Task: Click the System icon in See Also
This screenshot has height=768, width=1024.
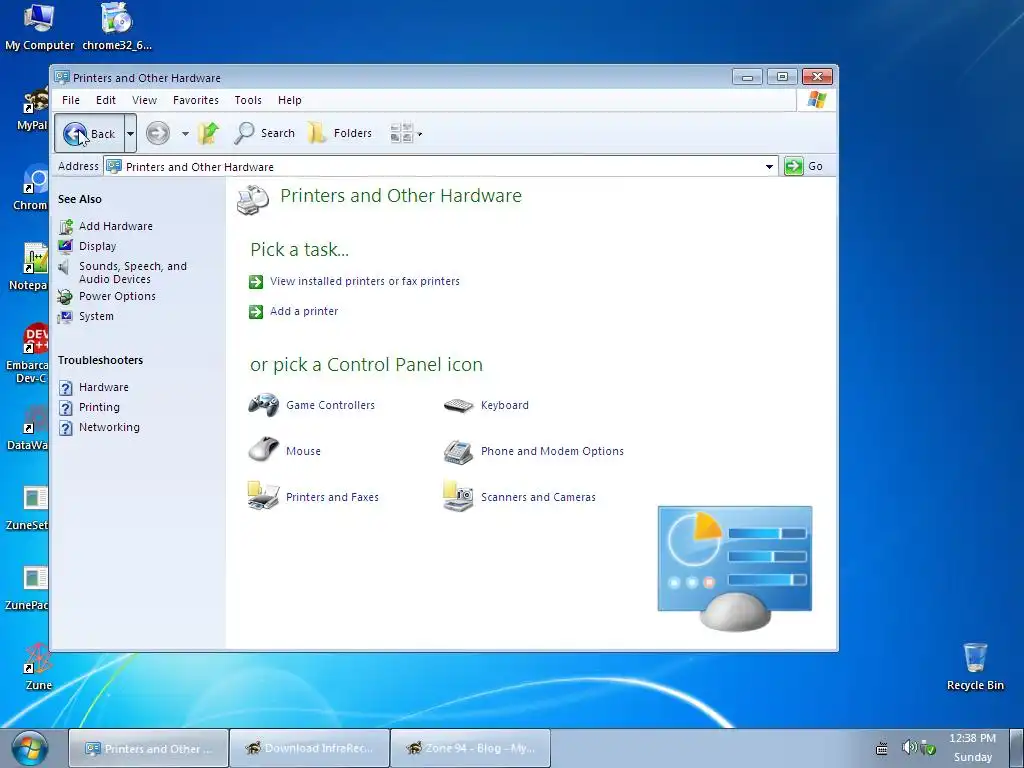Action: point(65,317)
